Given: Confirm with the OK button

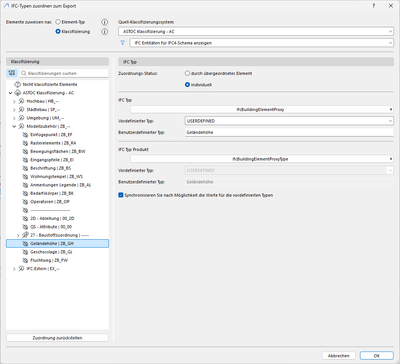Looking at the screenshot, I should tap(377, 356).
